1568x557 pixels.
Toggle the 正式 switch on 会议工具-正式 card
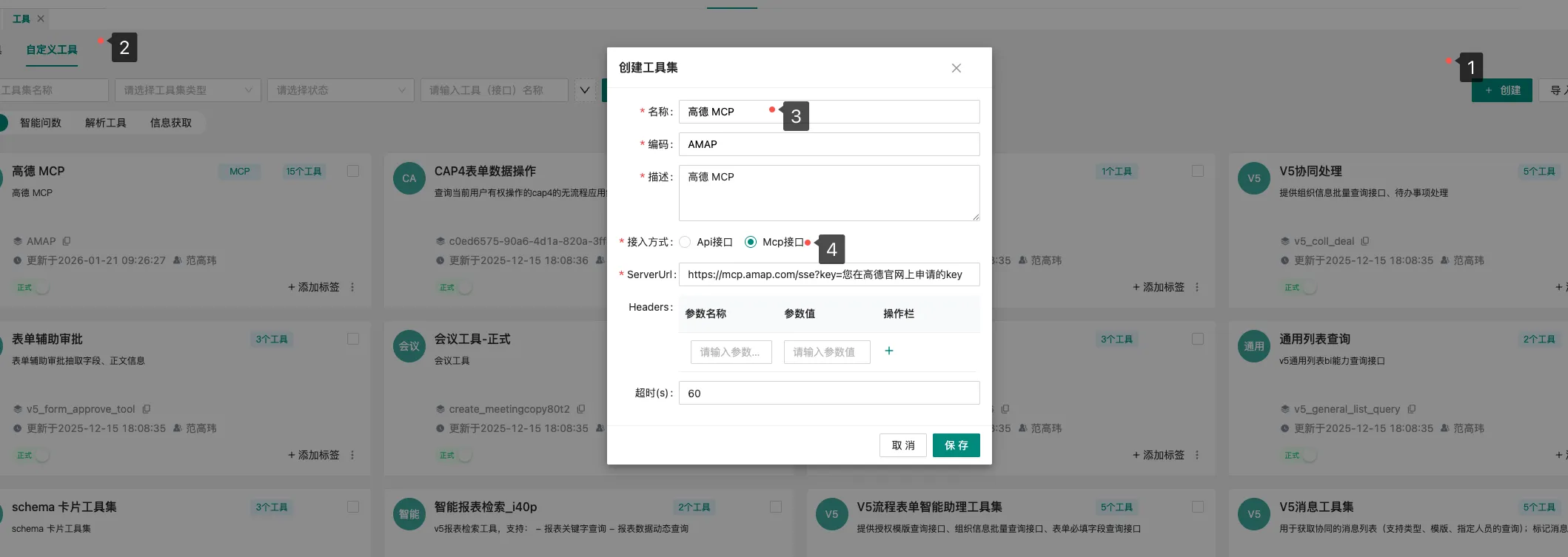point(455,455)
